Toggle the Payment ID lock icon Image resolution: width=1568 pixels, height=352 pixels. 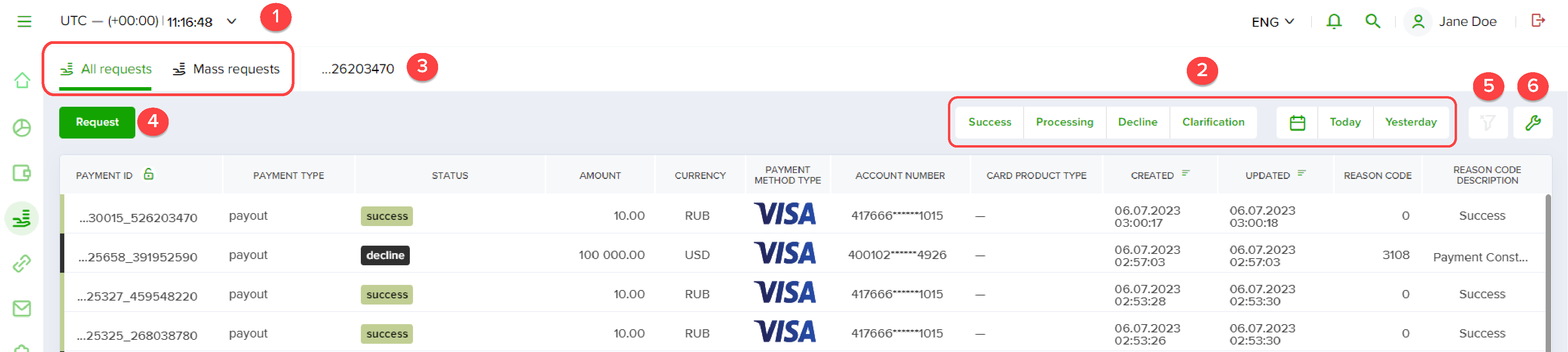(149, 174)
